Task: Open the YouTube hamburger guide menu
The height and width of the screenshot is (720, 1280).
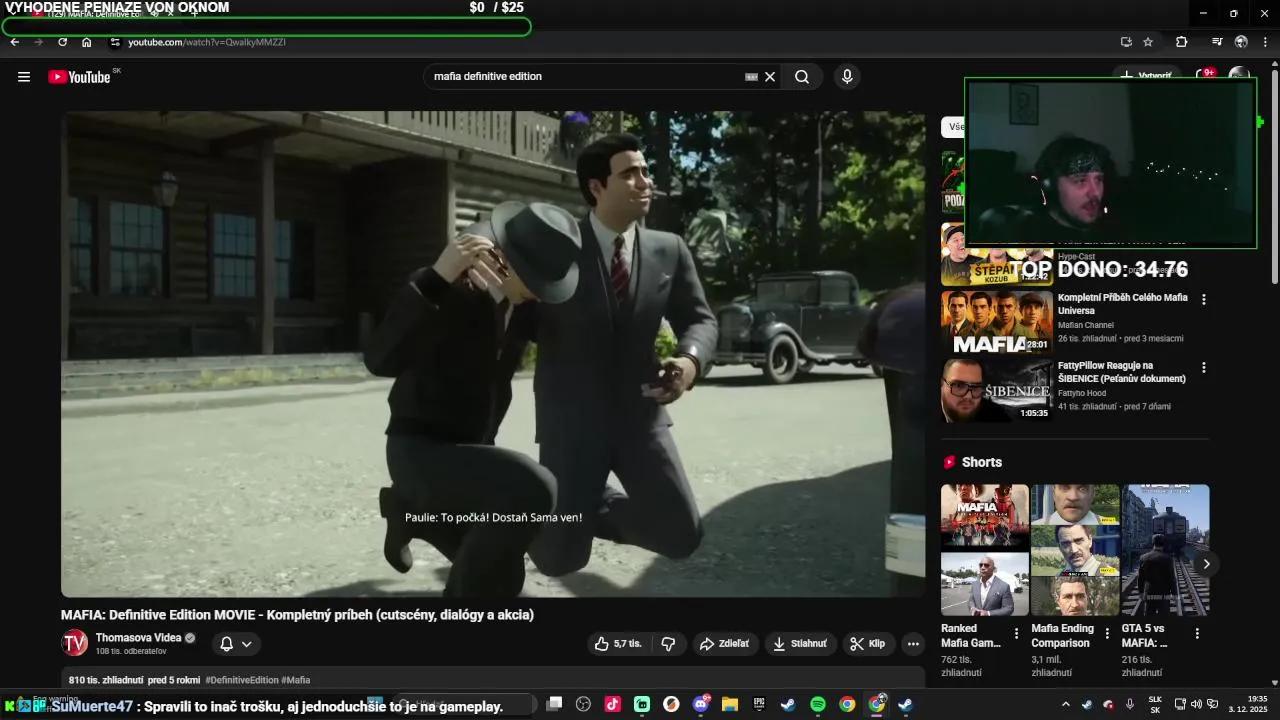Action: point(24,77)
